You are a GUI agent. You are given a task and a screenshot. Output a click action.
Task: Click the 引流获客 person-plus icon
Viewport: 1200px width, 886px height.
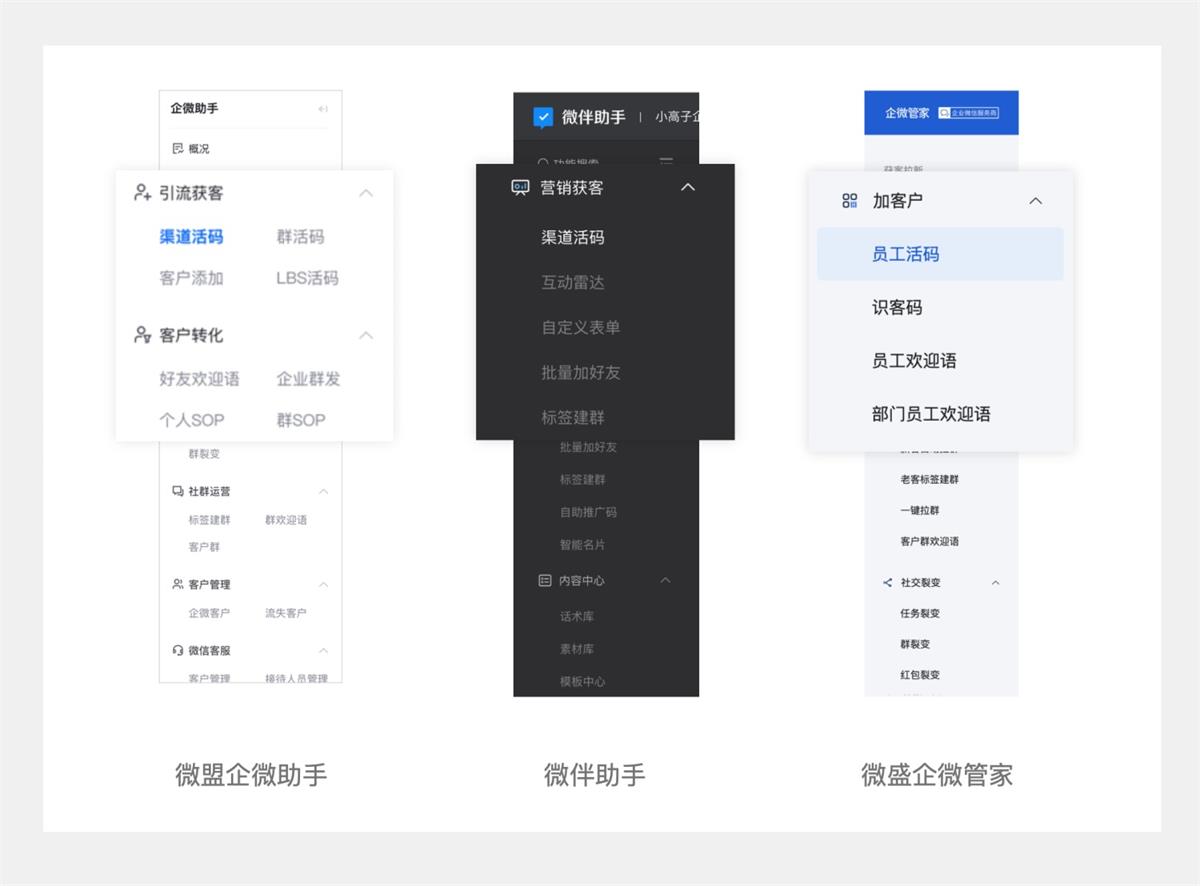tap(143, 192)
